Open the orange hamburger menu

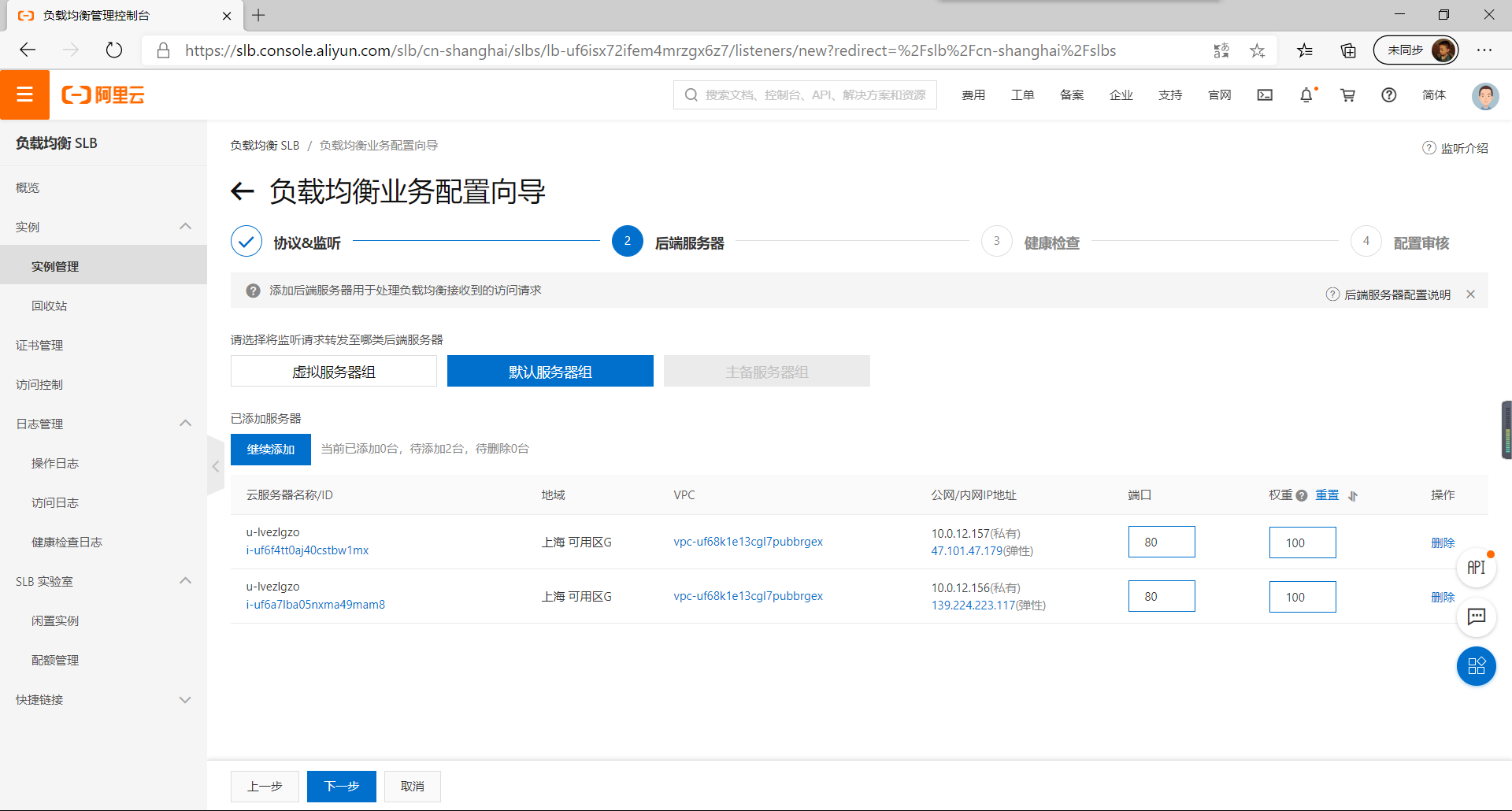click(x=24, y=94)
